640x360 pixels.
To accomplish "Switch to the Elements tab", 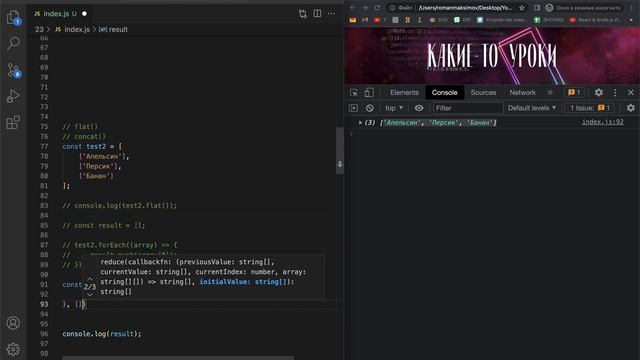I will tap(404, 93).
